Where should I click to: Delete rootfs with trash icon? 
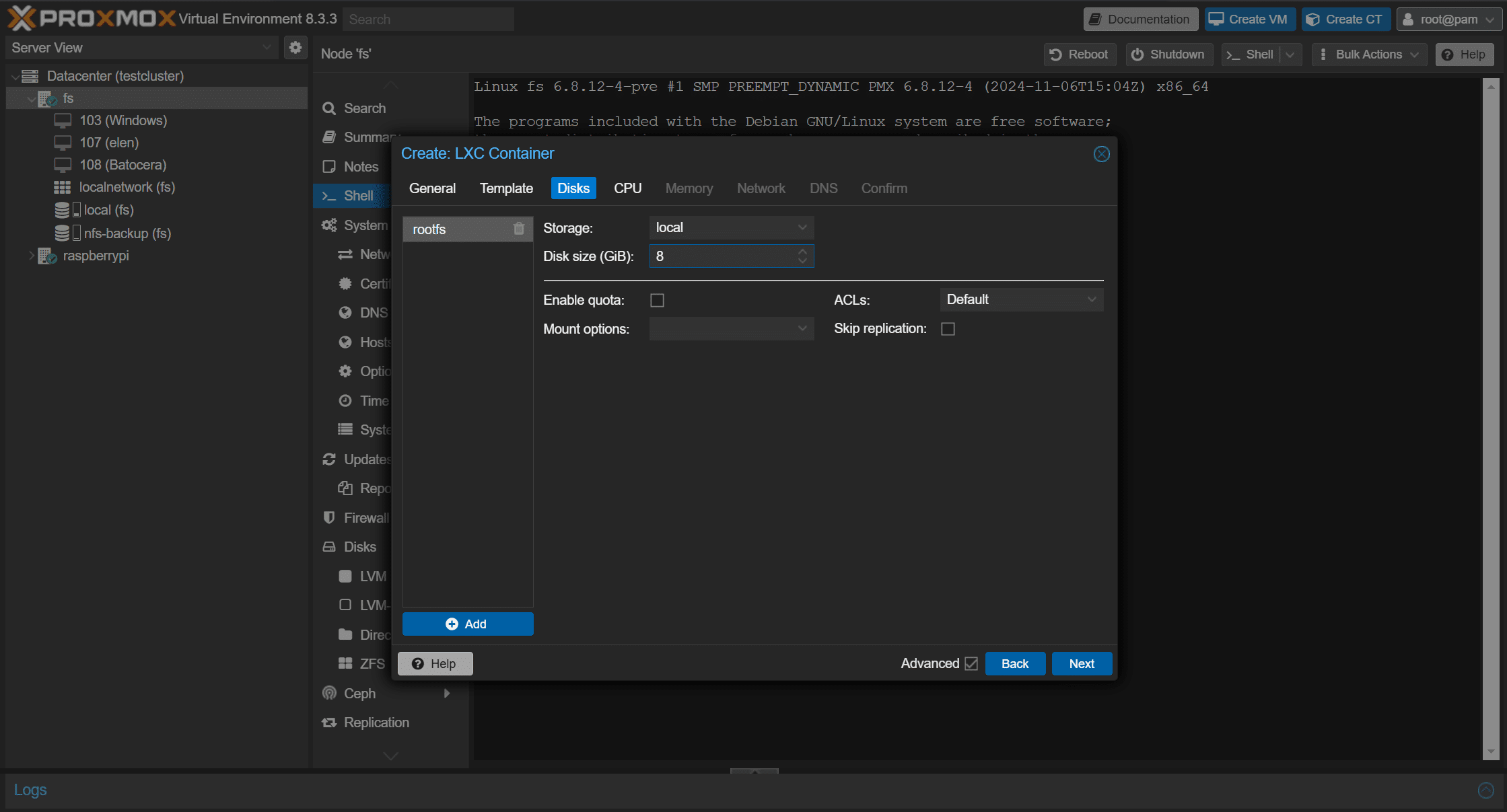click(519, 229)
